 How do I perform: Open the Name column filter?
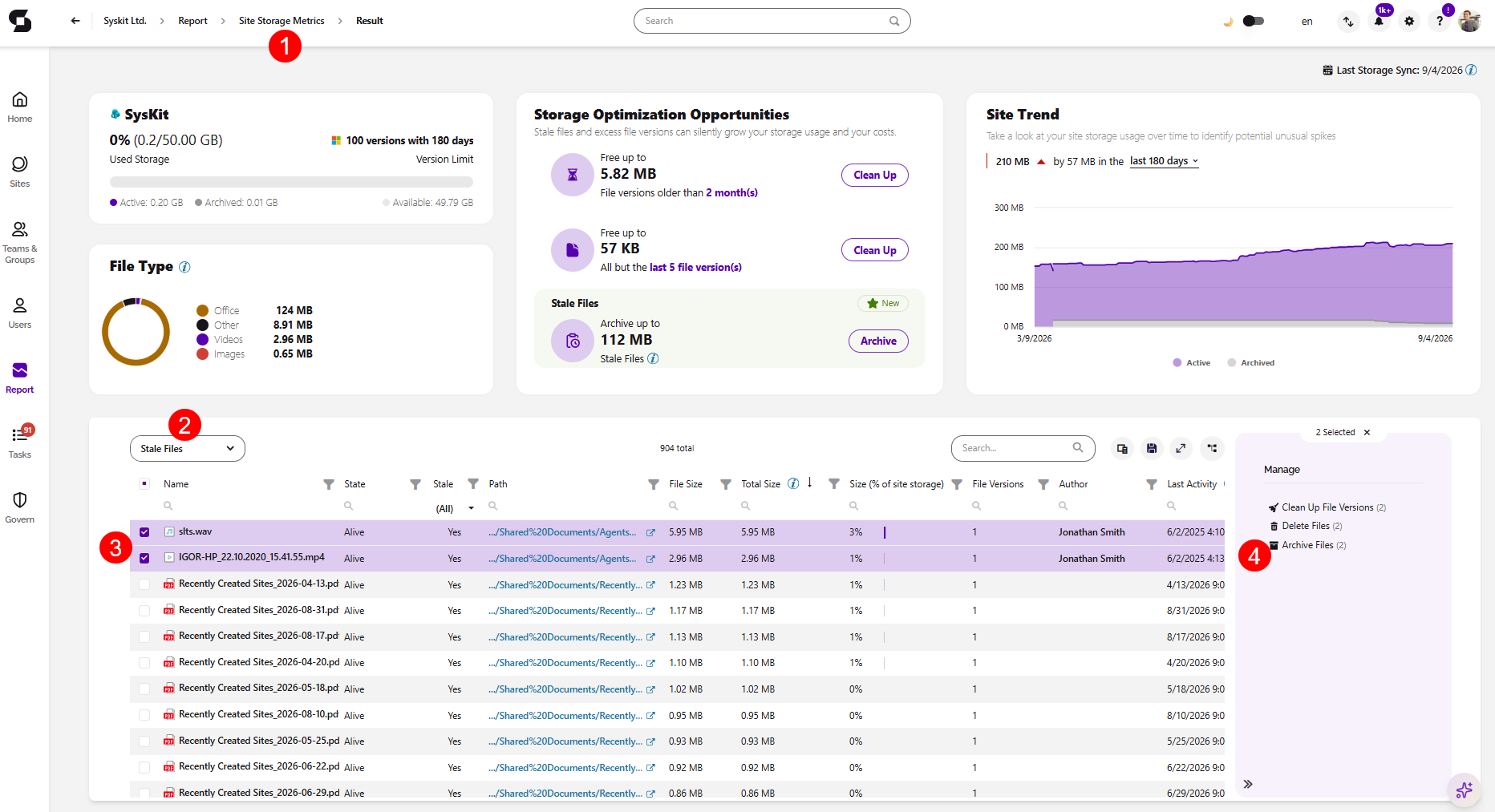(329, 484)
